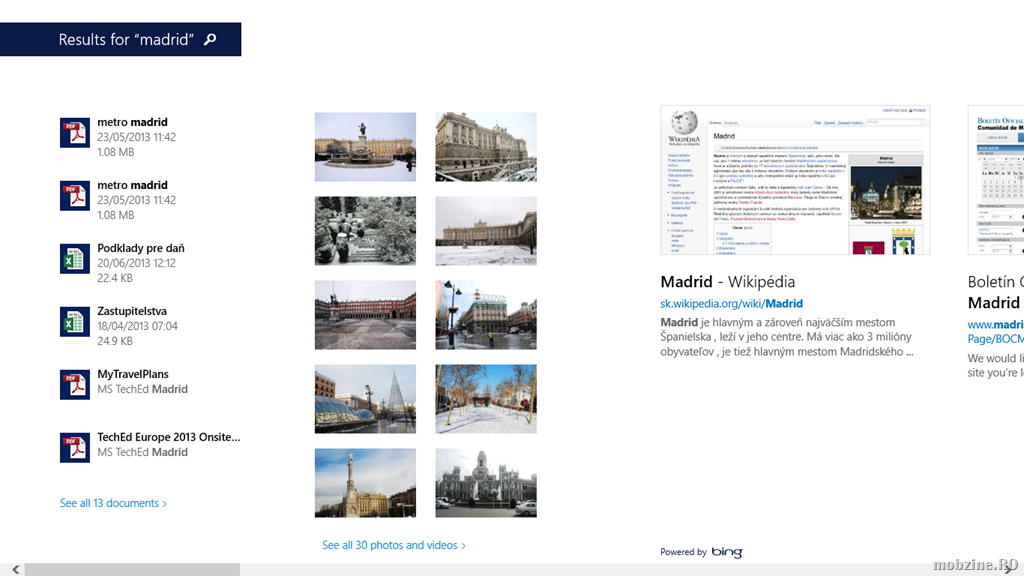Open the second metro madrid PDF icon
Screen dimensions: 1024x576
[74, 196]
